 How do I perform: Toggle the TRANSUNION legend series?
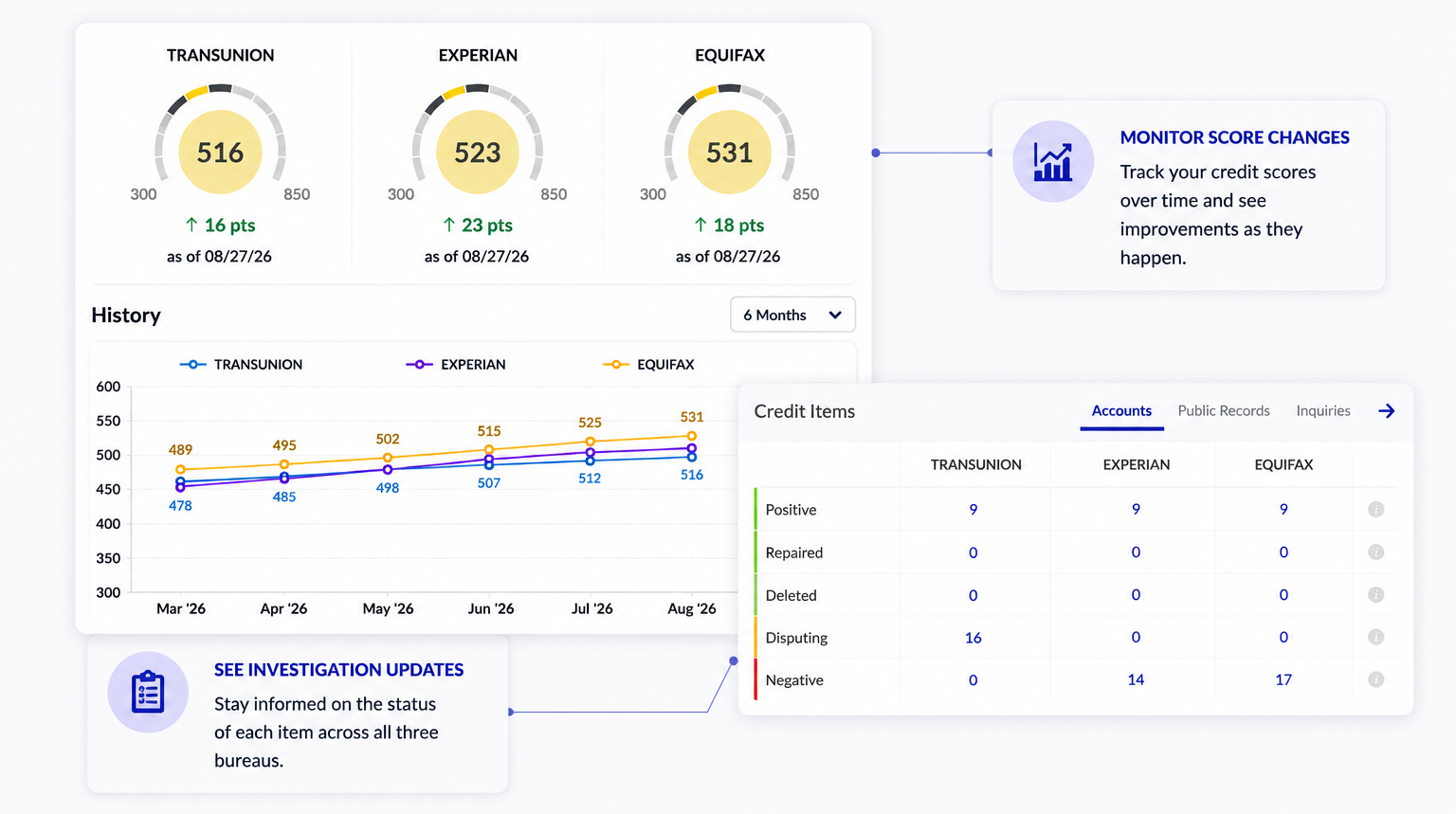(241, 365)
